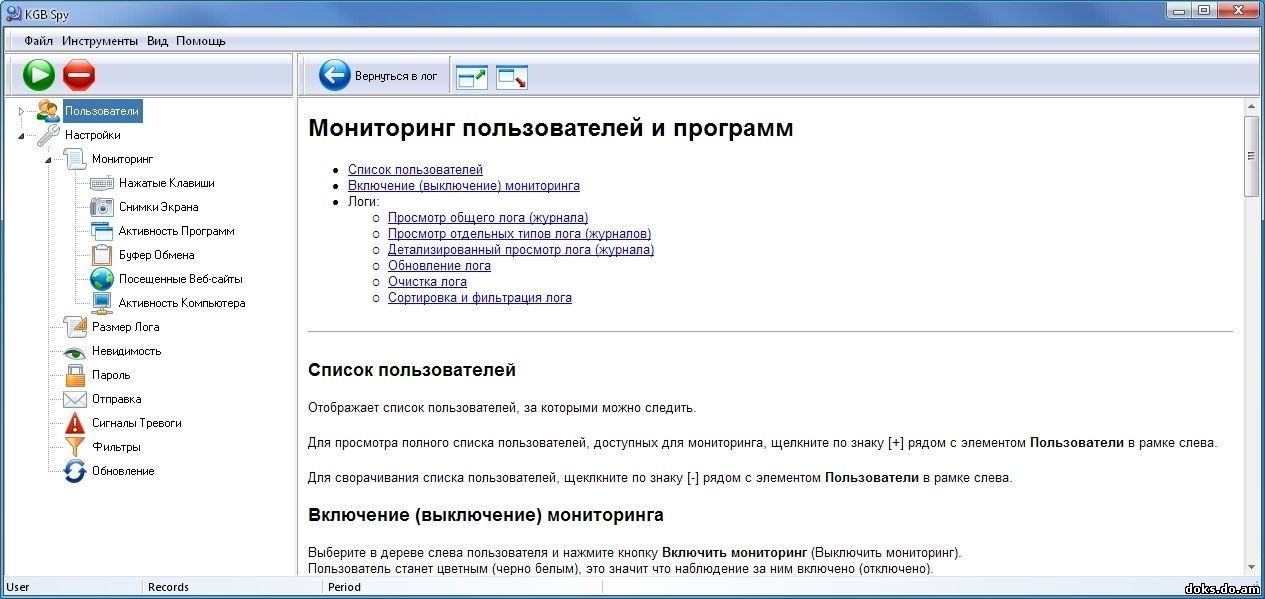This screenshot has height=599, width=1265.
Task: Click the Мониторинг scroll icon
Action: pos(75,159)
